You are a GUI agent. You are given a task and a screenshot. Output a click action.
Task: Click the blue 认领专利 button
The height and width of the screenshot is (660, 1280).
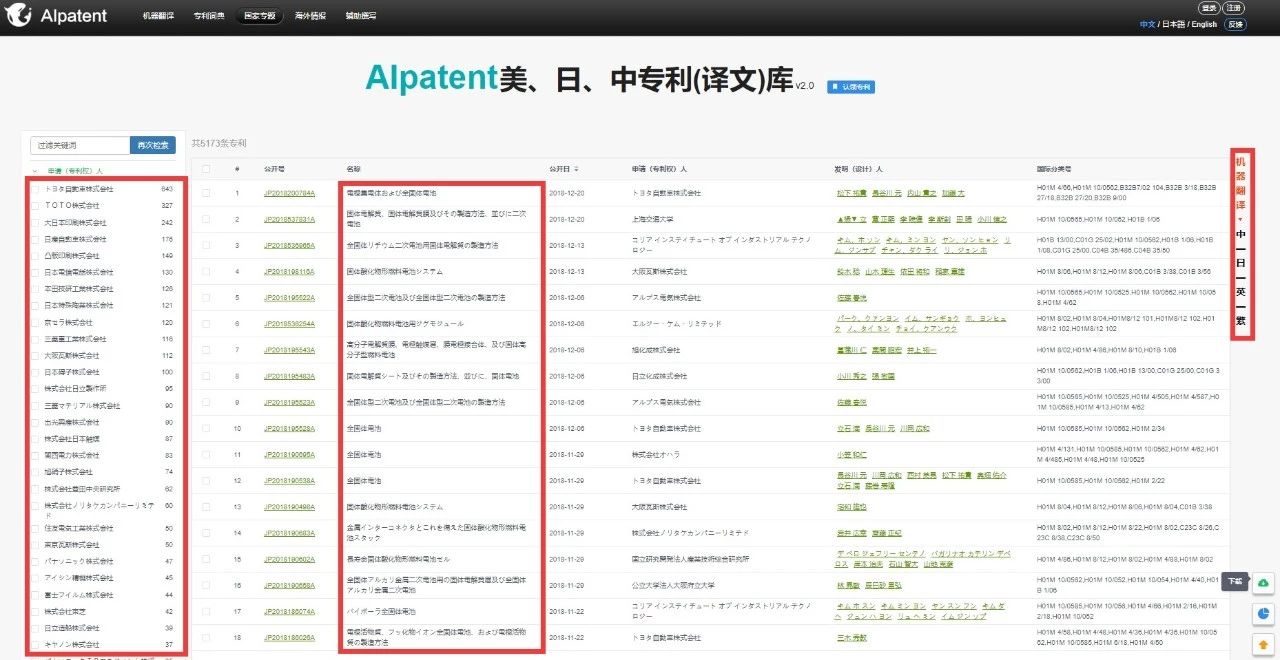click(851, 87)
